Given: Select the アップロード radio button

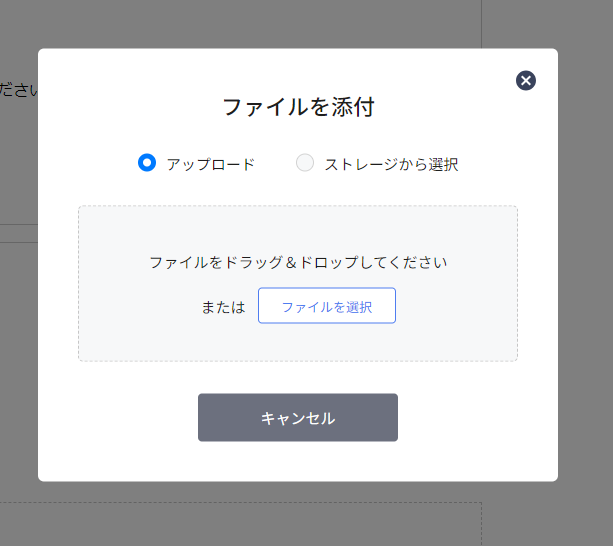Looking at the screenshot, I should 147,163.
